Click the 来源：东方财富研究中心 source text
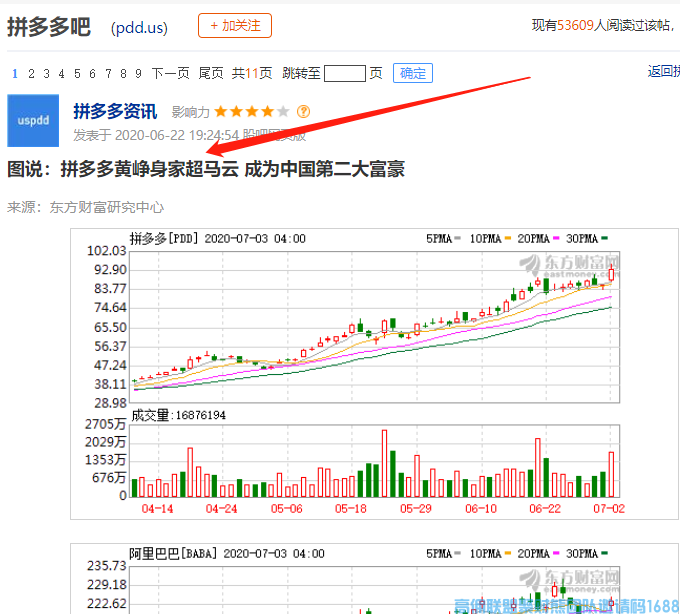This screenshot has height=614, width=680. coord(85,207)
